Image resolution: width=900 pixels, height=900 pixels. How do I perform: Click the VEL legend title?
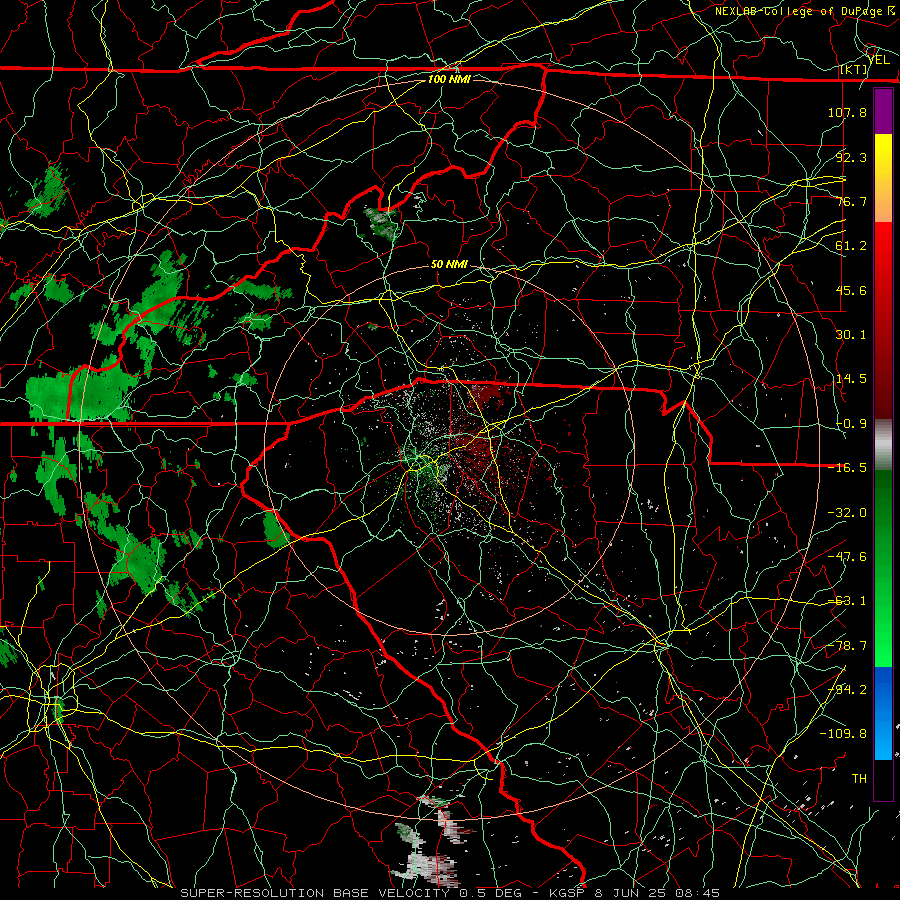pos(878,60)
